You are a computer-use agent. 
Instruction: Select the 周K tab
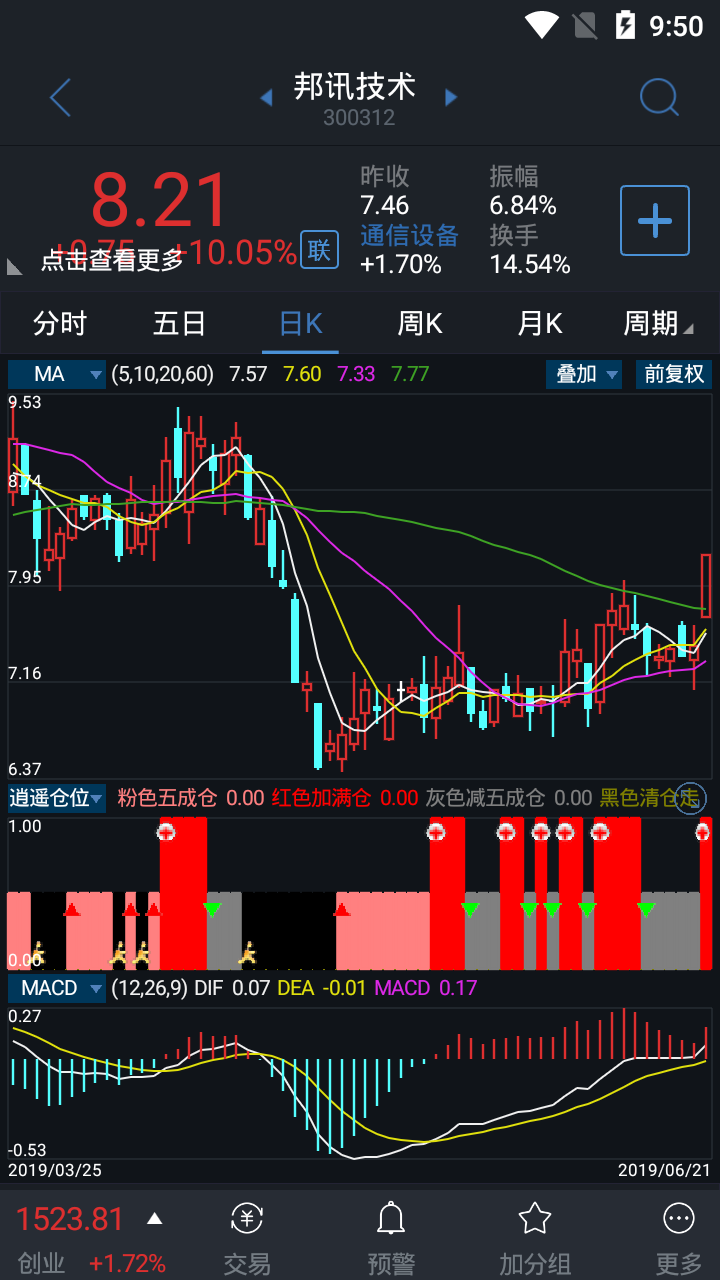[x=420, y=323]
